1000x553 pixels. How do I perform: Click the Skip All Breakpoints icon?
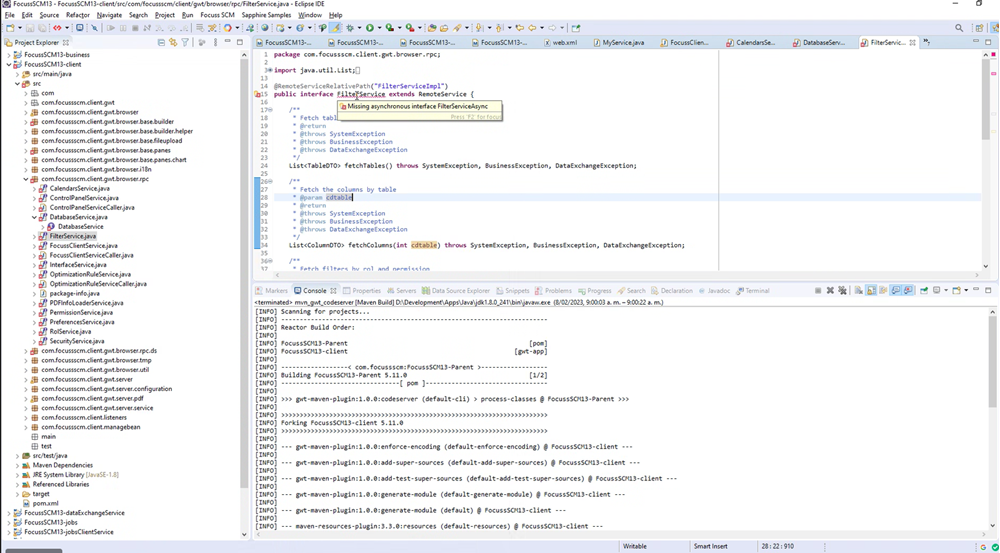(x=94, y=28)
